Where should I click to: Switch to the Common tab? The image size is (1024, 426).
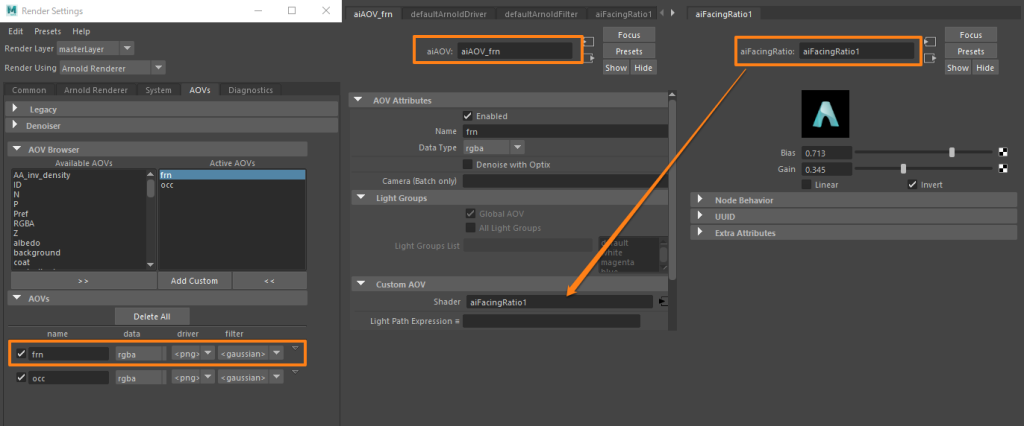[x=29, y=90]
